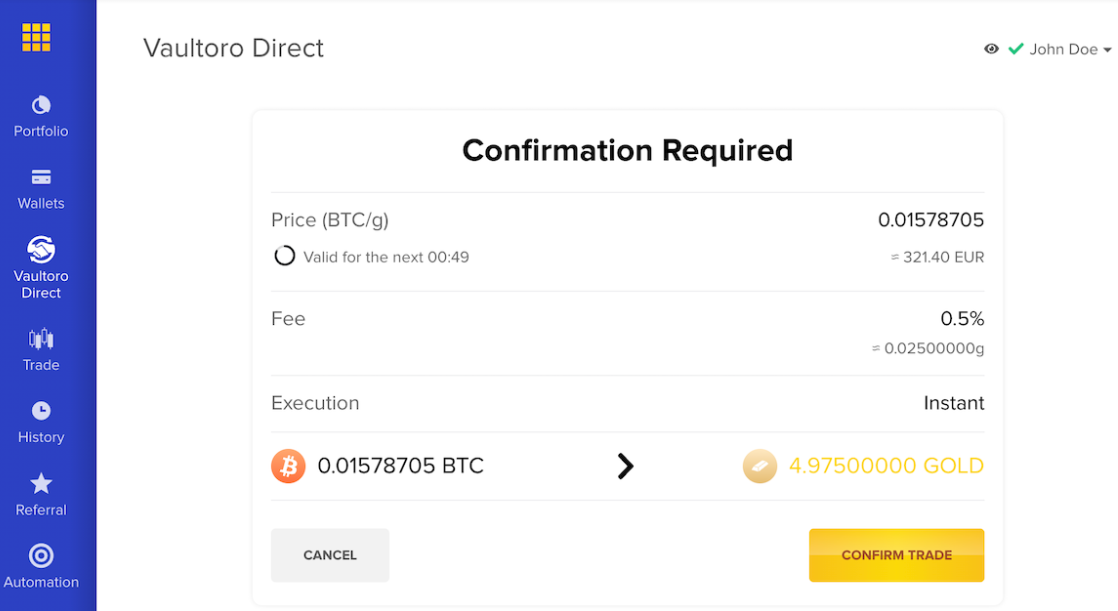Click the black arrow between currencies
Image resolution: width=1118 pixels, height=611 pixels.
pyautogui.click(x=625, y=466)
